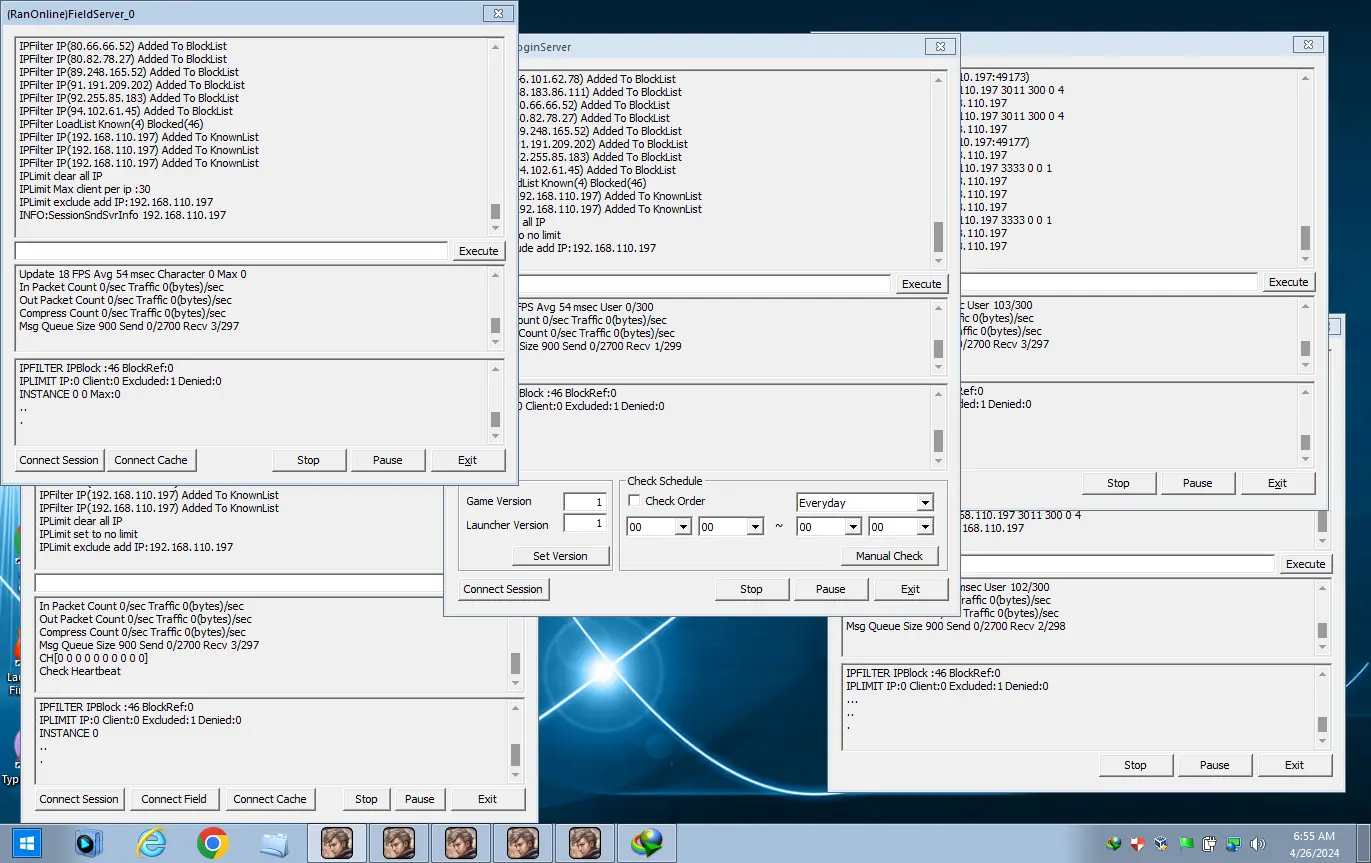Click Execute in the FieldServer_0 window

[x=478, y=251]
